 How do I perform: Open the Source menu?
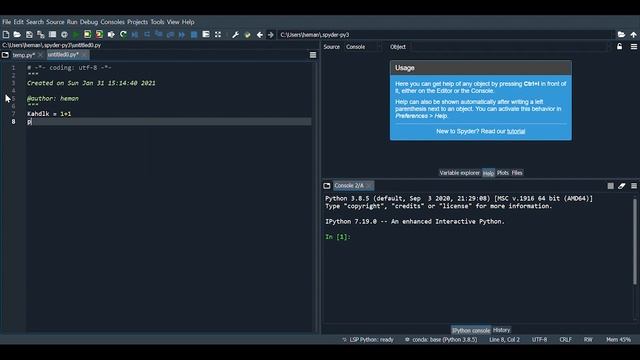[x=55, y=22]
